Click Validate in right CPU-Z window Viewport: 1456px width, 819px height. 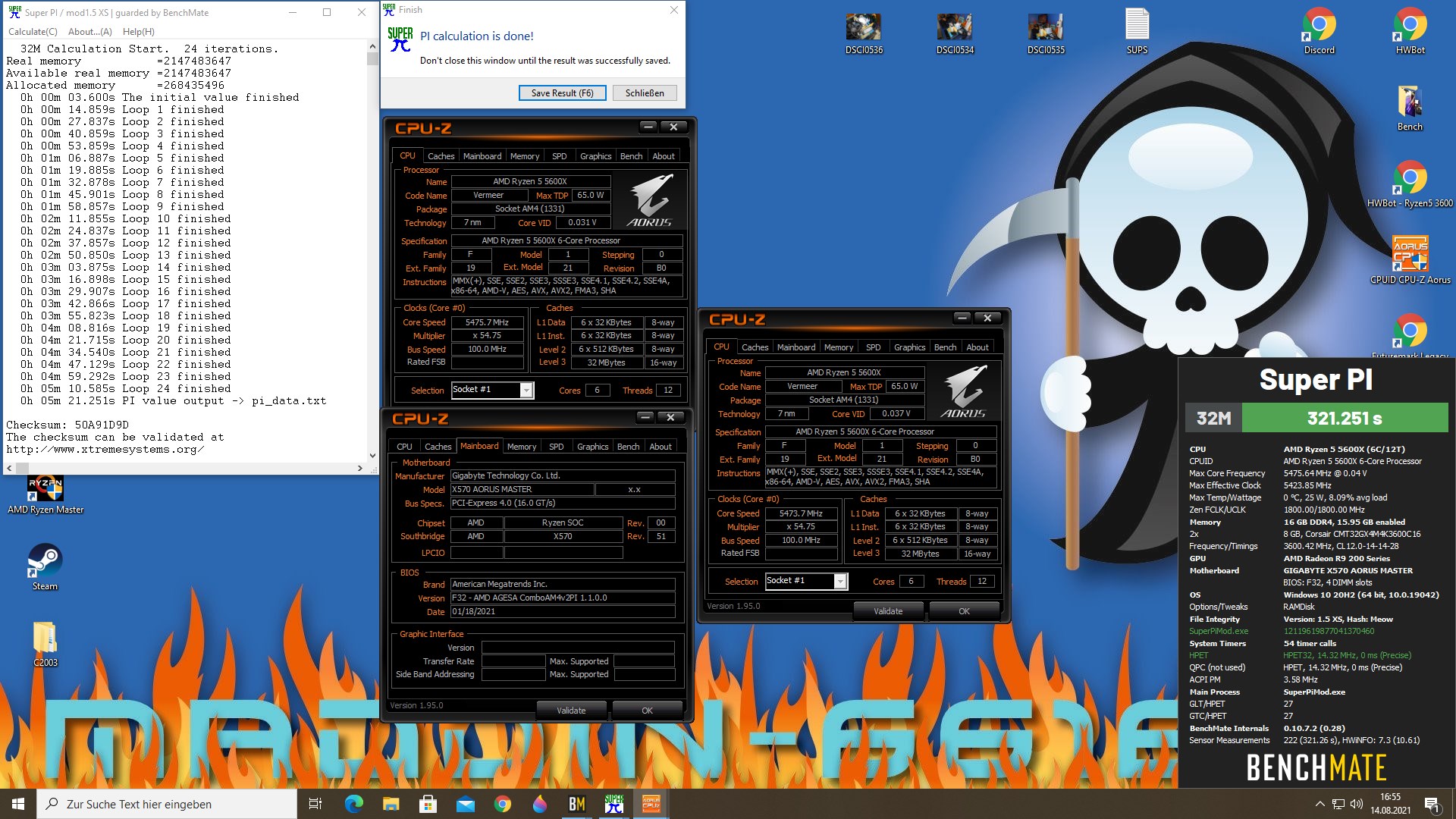tap(888, 610)
